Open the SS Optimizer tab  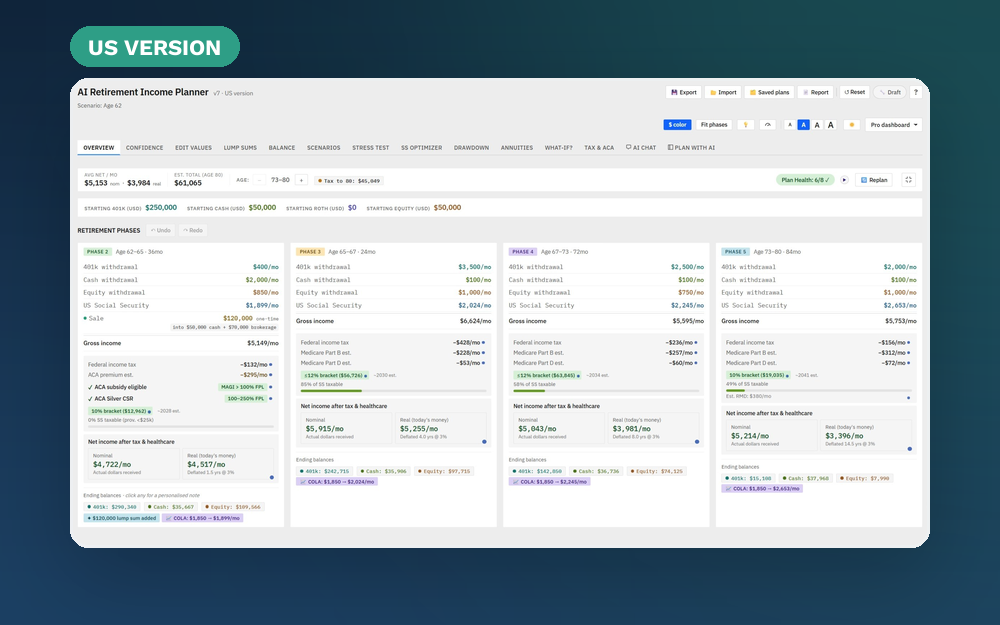[x=422, y=148]
